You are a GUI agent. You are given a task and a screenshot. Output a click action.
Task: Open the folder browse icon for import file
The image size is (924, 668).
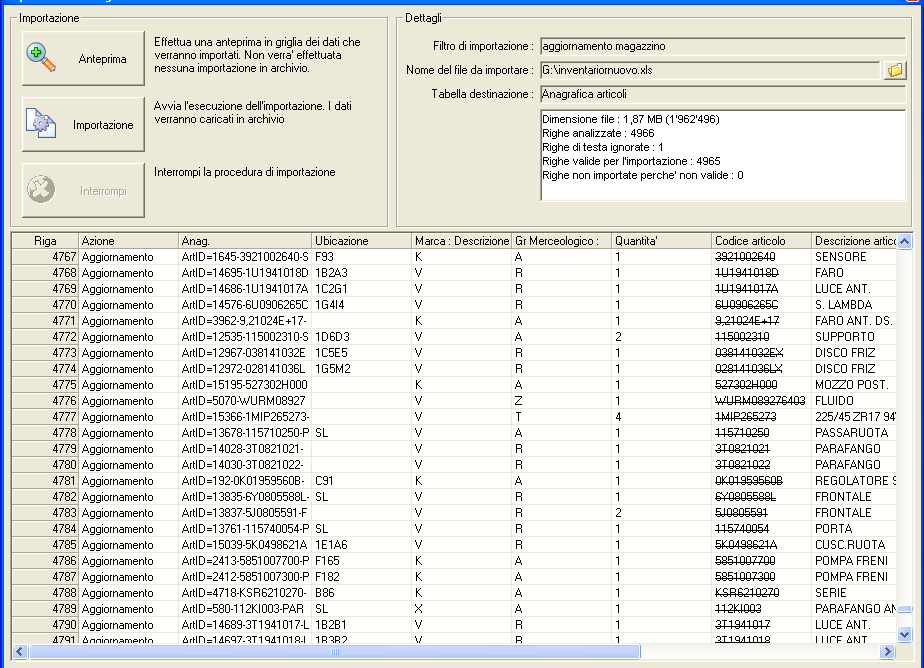point(895,70)
